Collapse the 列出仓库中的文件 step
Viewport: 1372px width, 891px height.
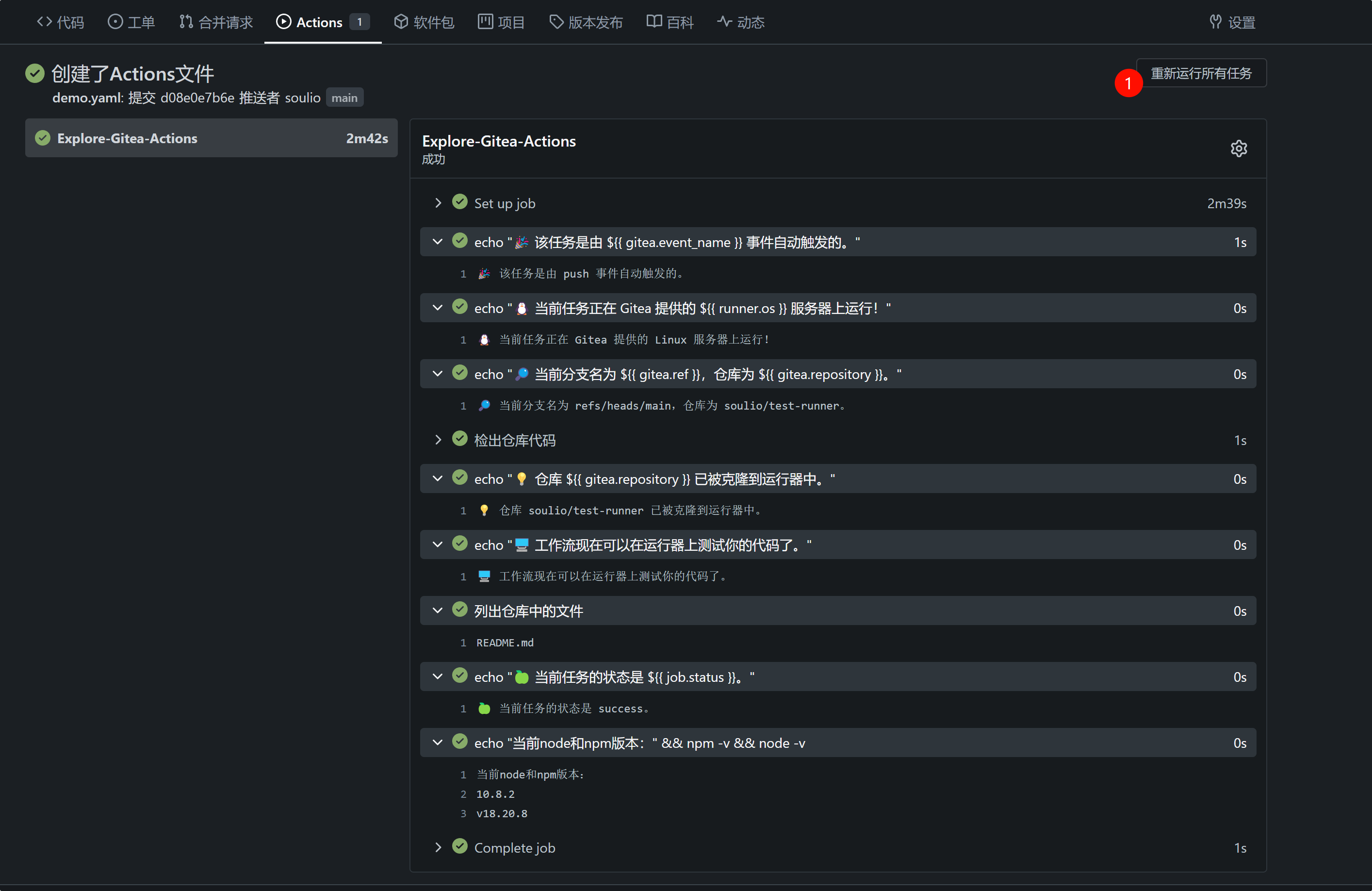[x=438, y=610]
